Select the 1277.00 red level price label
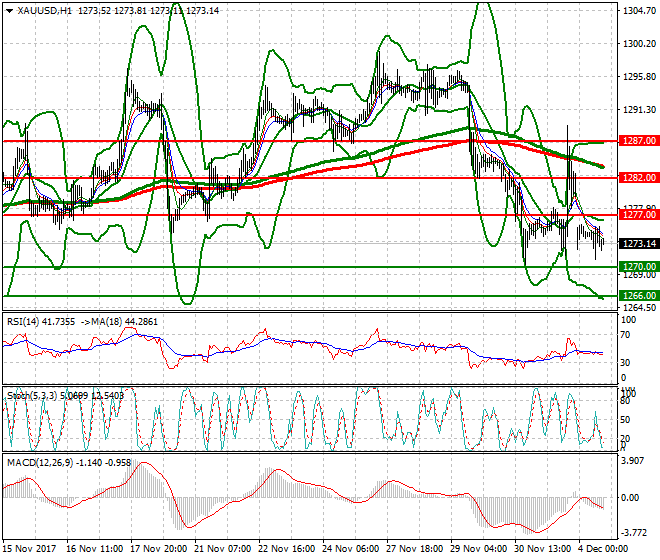Image resolution: width=660 pixels, height=560 pixels. coord(639,215)
